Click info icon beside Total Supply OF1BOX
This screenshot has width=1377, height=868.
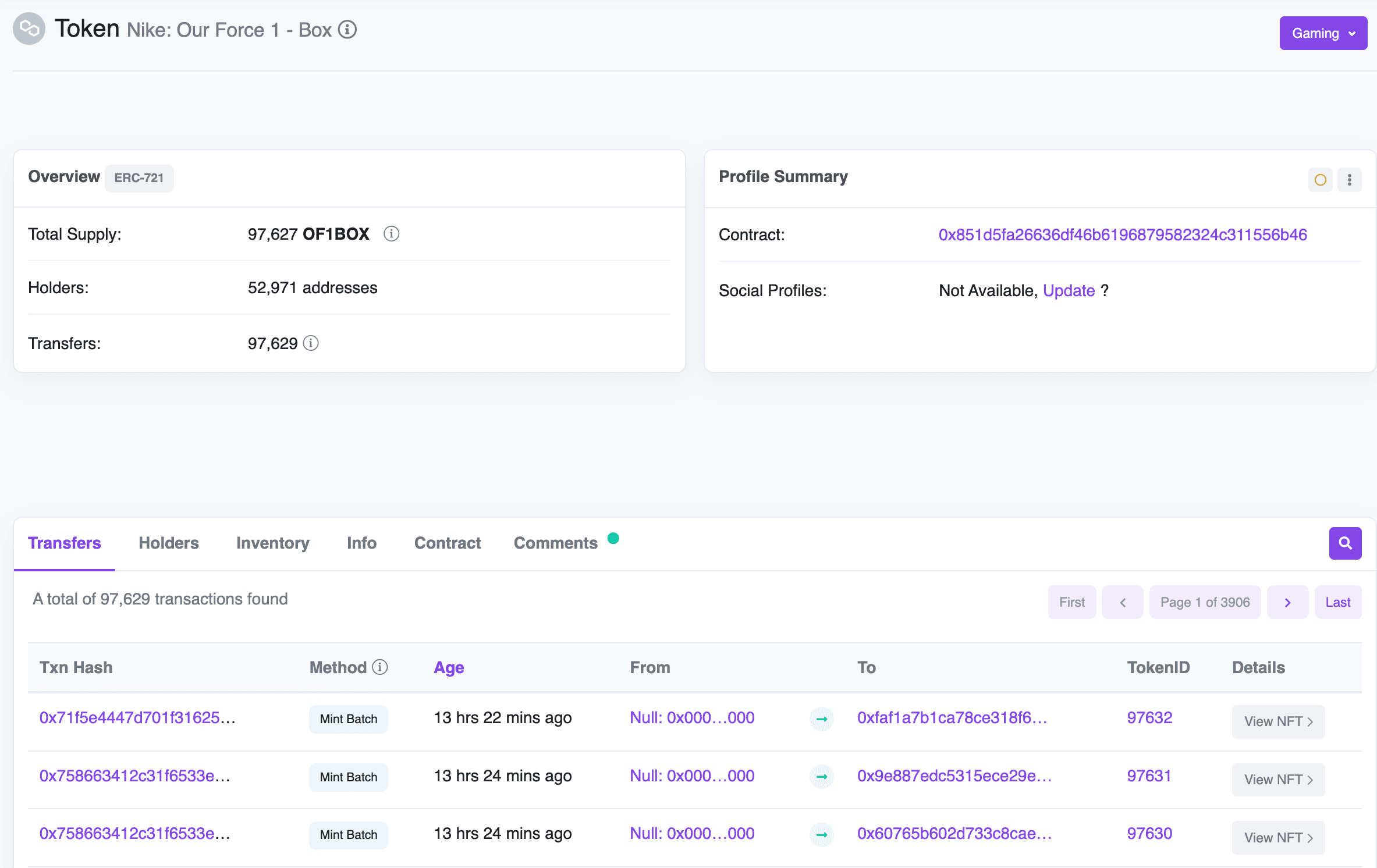point(391,234)
